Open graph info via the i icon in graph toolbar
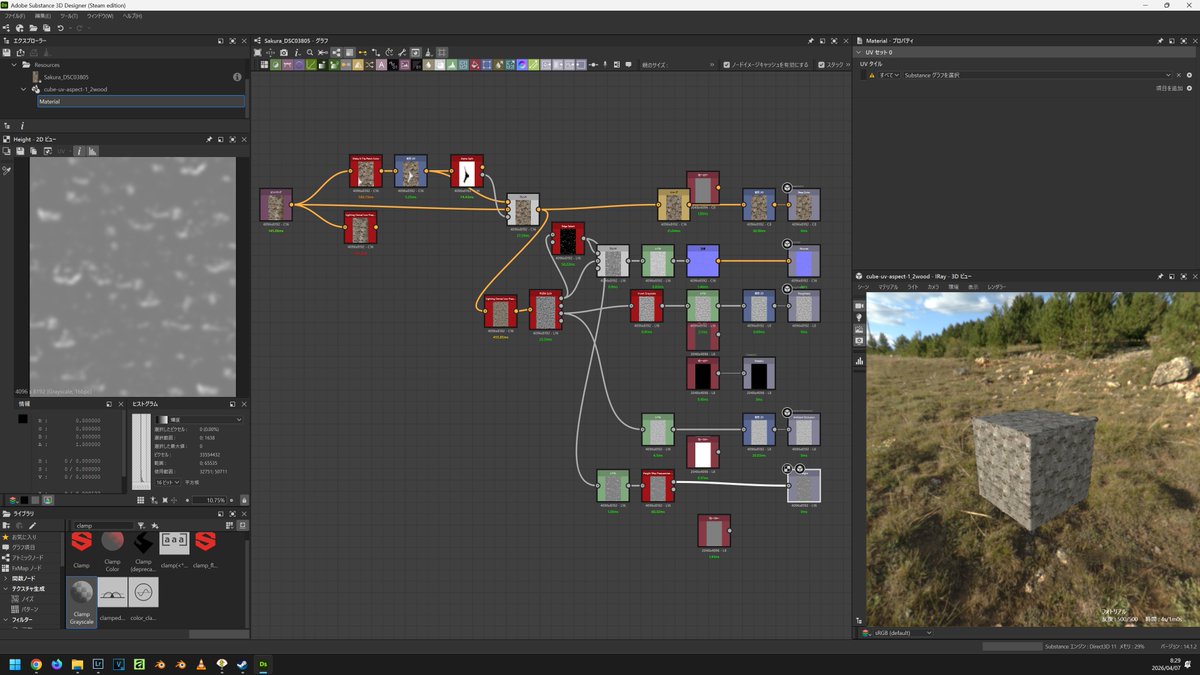 (x=297, y=53)
